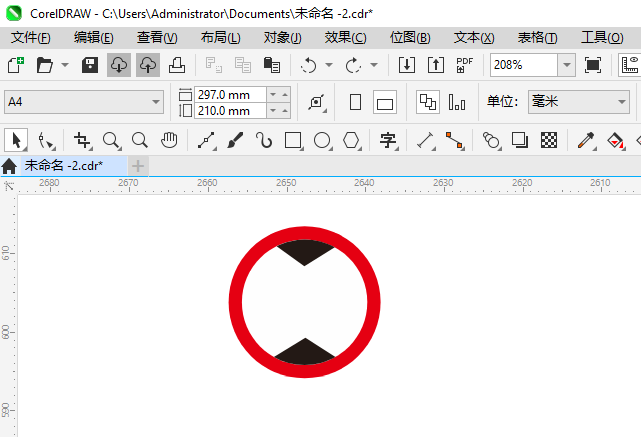The image size is (641, 437).
Task: Select the Artistic Media brush tool
Action: pos(235,140)
